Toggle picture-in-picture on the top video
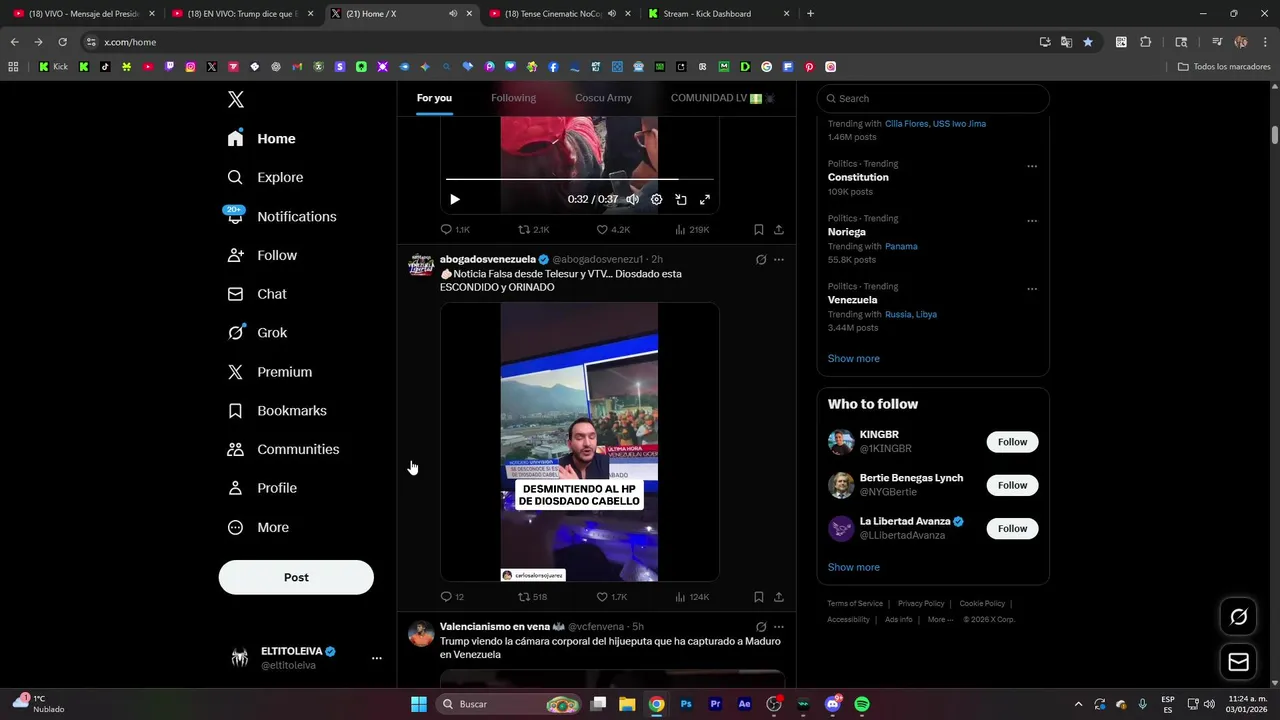1280x720 pixels. 681,199
